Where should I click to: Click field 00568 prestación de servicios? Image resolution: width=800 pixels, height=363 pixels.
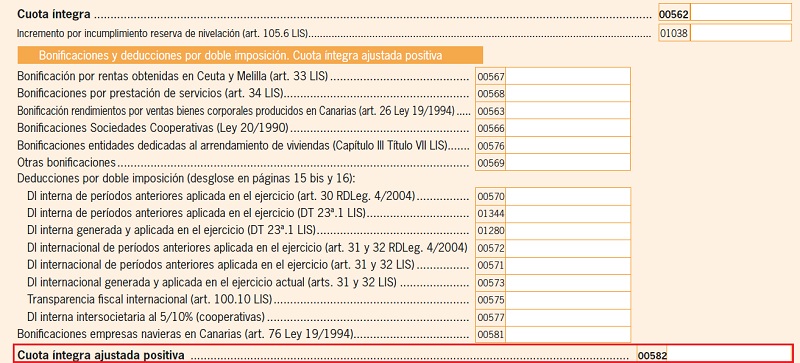click(568, 93)
